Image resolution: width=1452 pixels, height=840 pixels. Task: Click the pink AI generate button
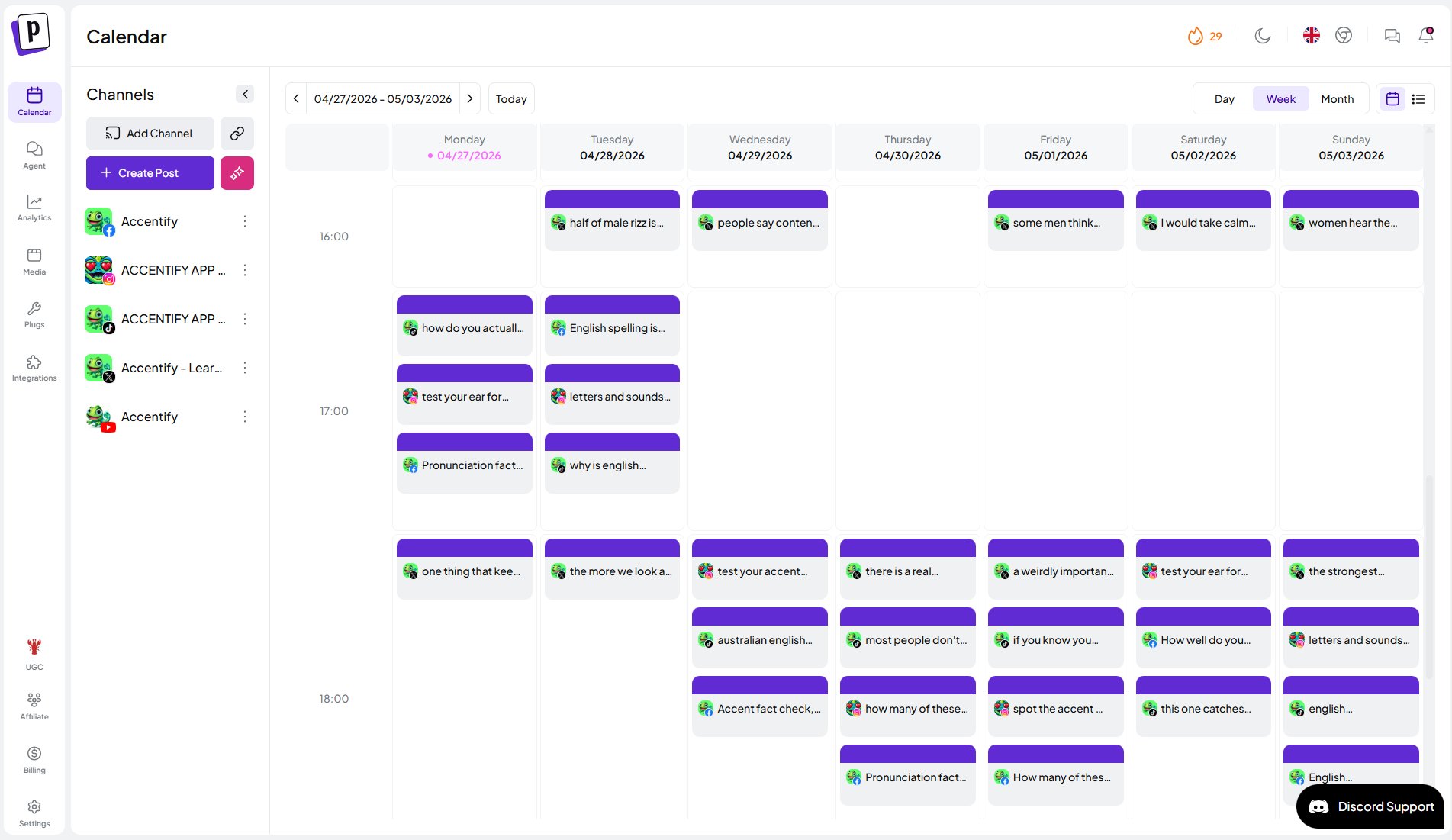pos(237,173)
